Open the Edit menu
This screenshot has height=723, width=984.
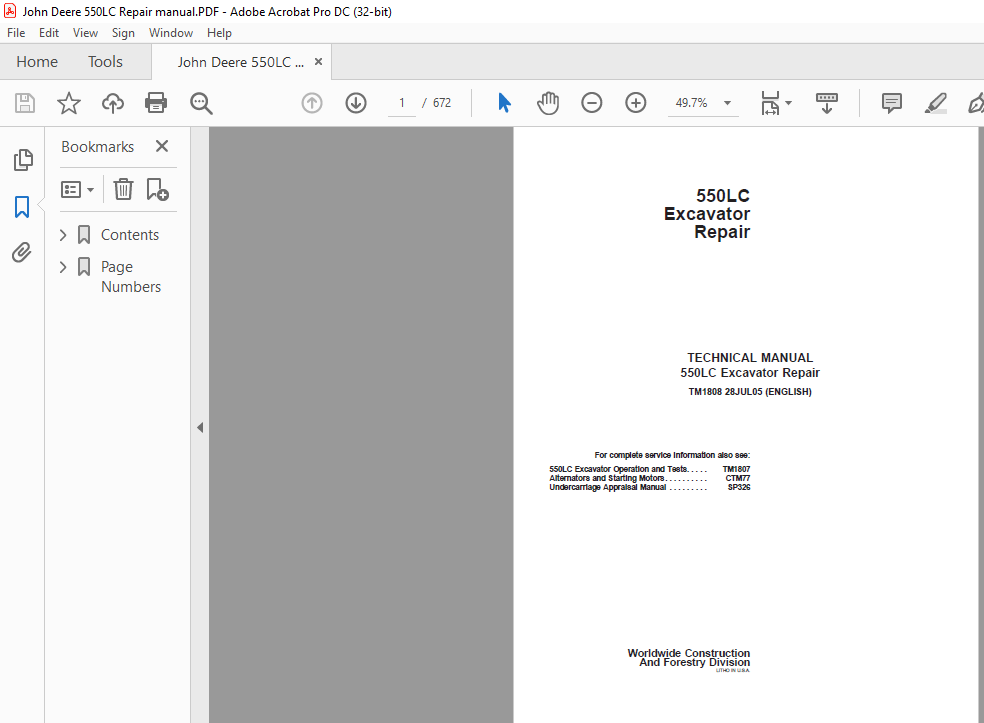(x=49, y=33)
